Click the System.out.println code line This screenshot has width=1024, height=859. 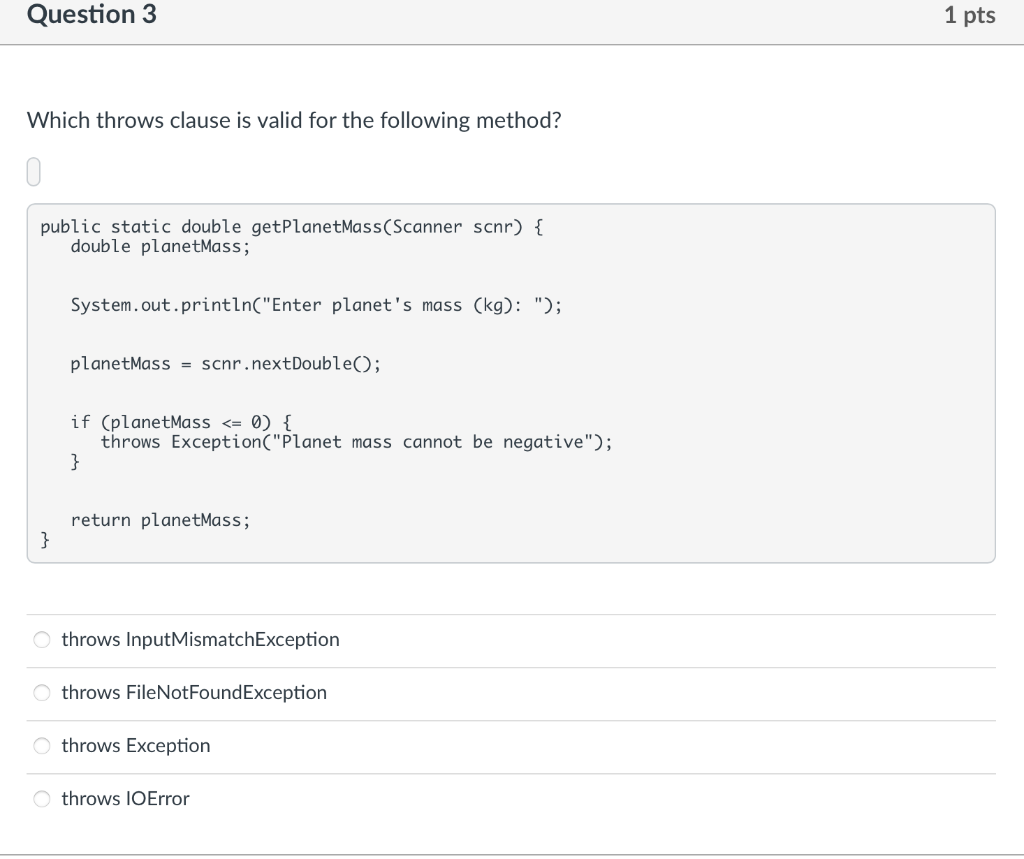pos(316,305)
